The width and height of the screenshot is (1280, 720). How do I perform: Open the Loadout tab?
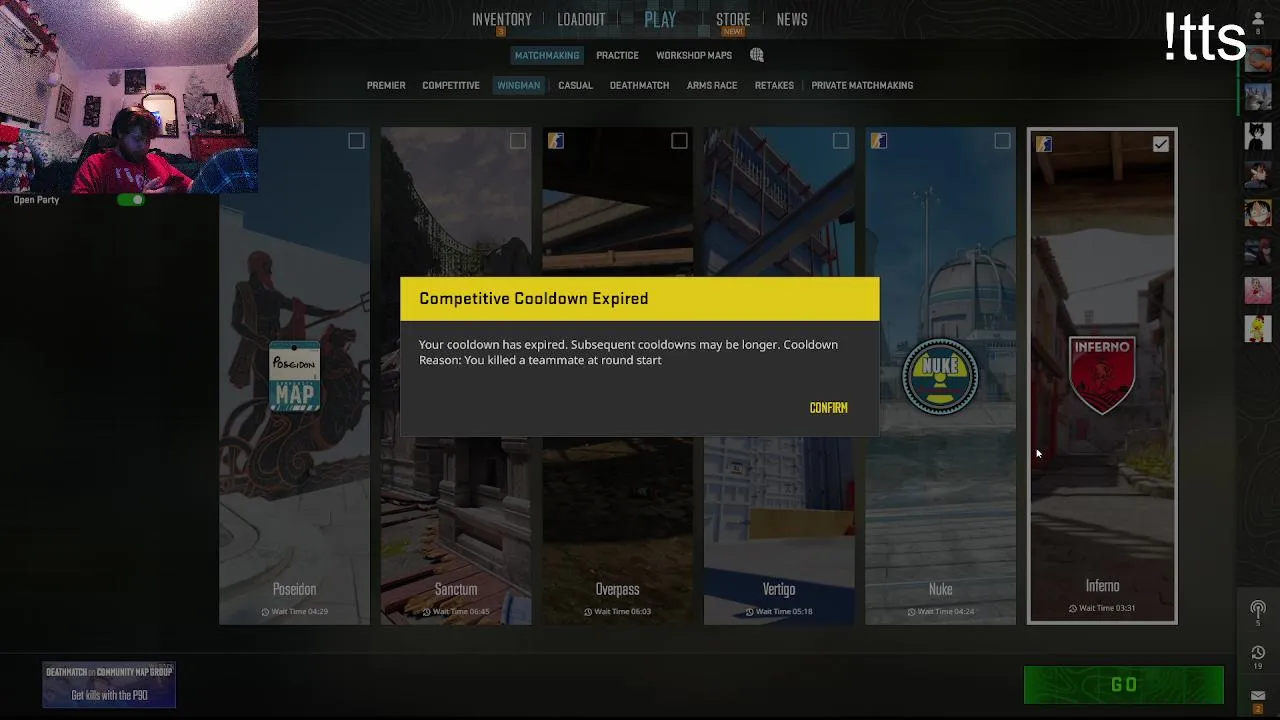click(x=581, y=19)
